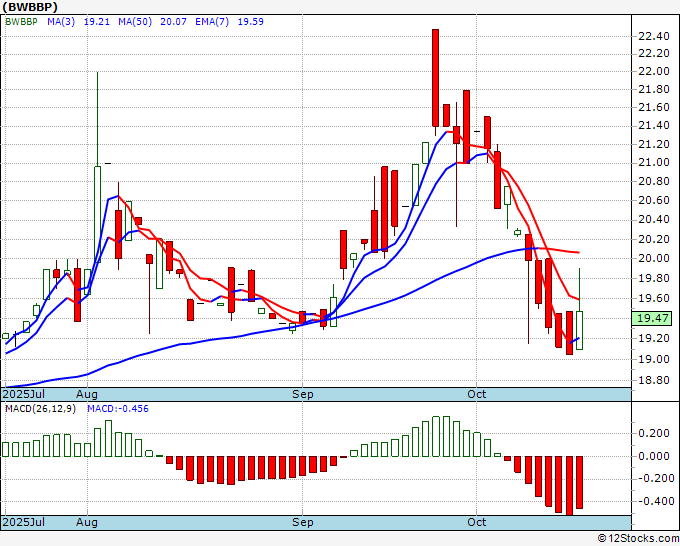Click the EMA(7) value 19.59
The width and height of the screenshot is (680, 546).
pyautogui.click(x=251, y=22)
